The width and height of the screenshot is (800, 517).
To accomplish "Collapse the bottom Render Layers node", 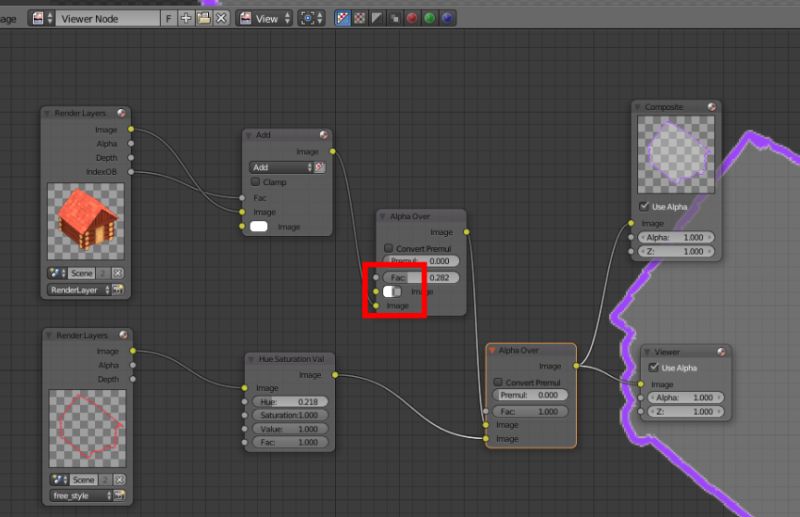I will 49,335.
